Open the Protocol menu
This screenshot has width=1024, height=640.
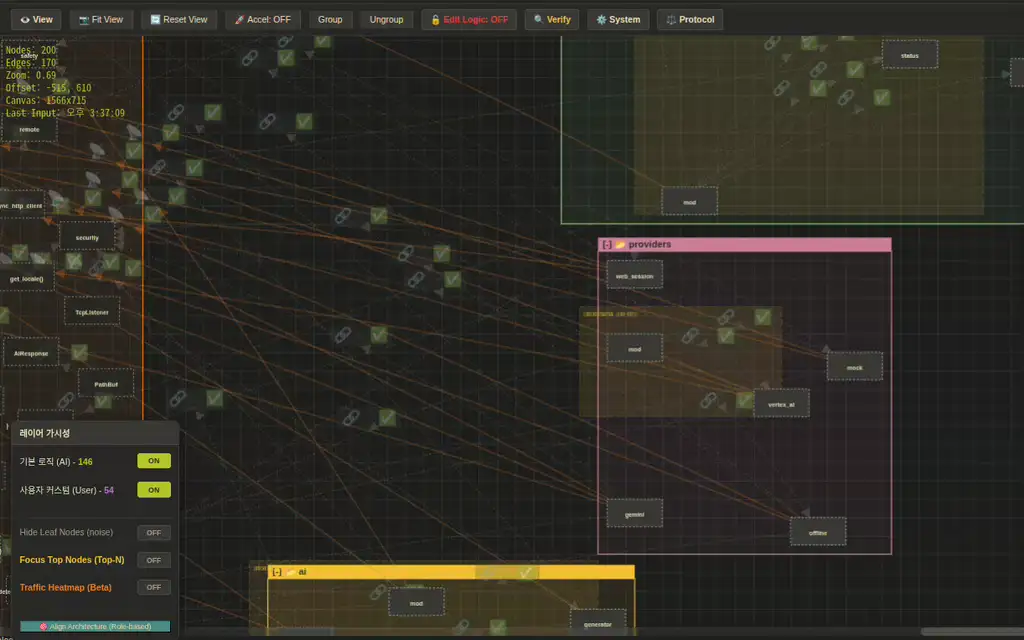690,20
